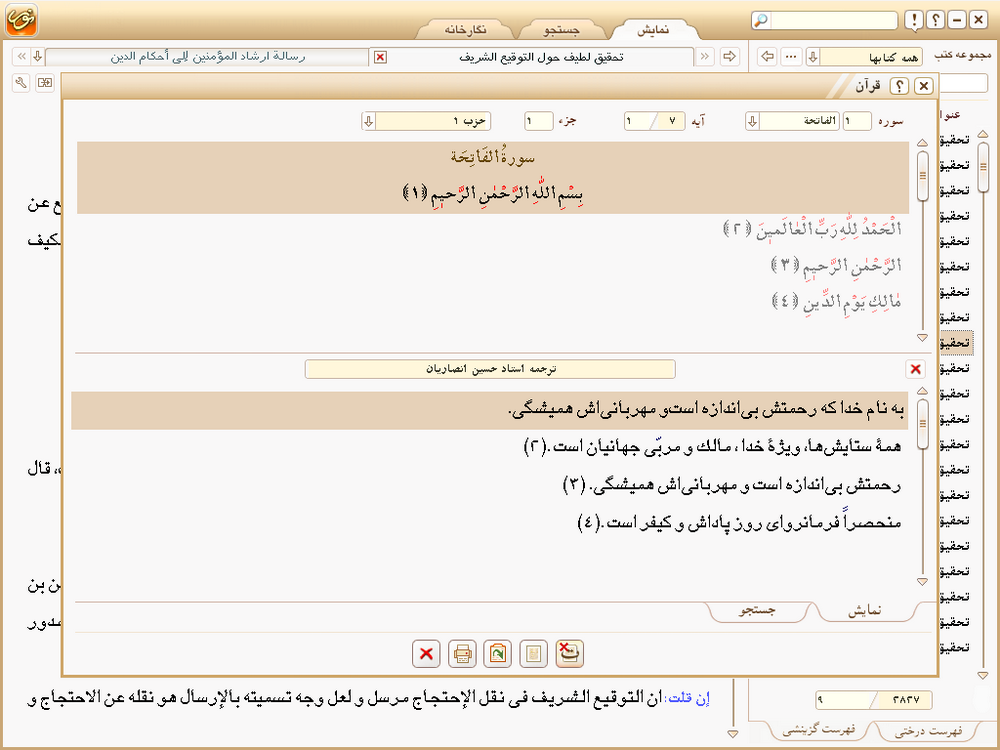Open the ترجمه استاد حسین انصاریان translation selector

[490, 369]
